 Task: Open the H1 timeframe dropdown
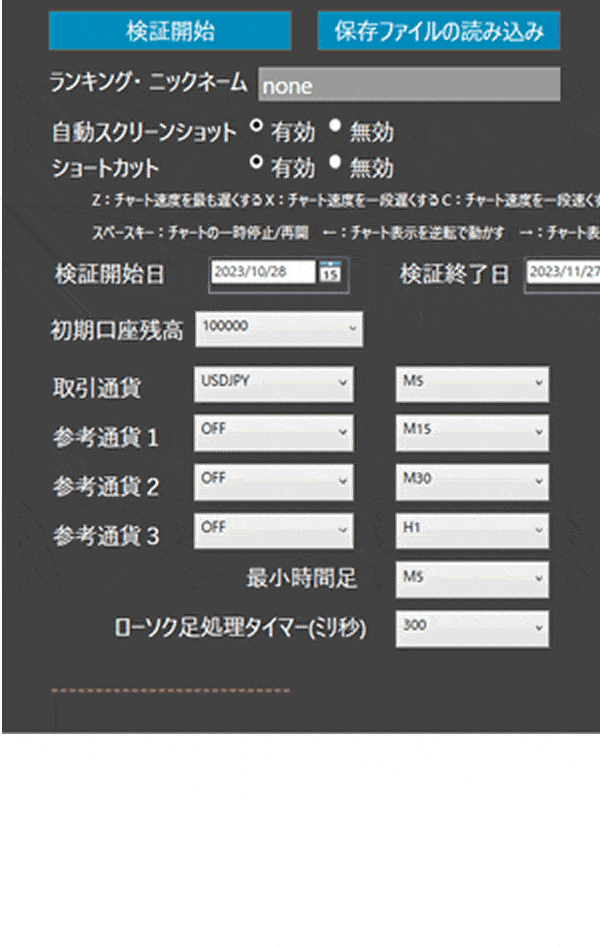point(472,530)
